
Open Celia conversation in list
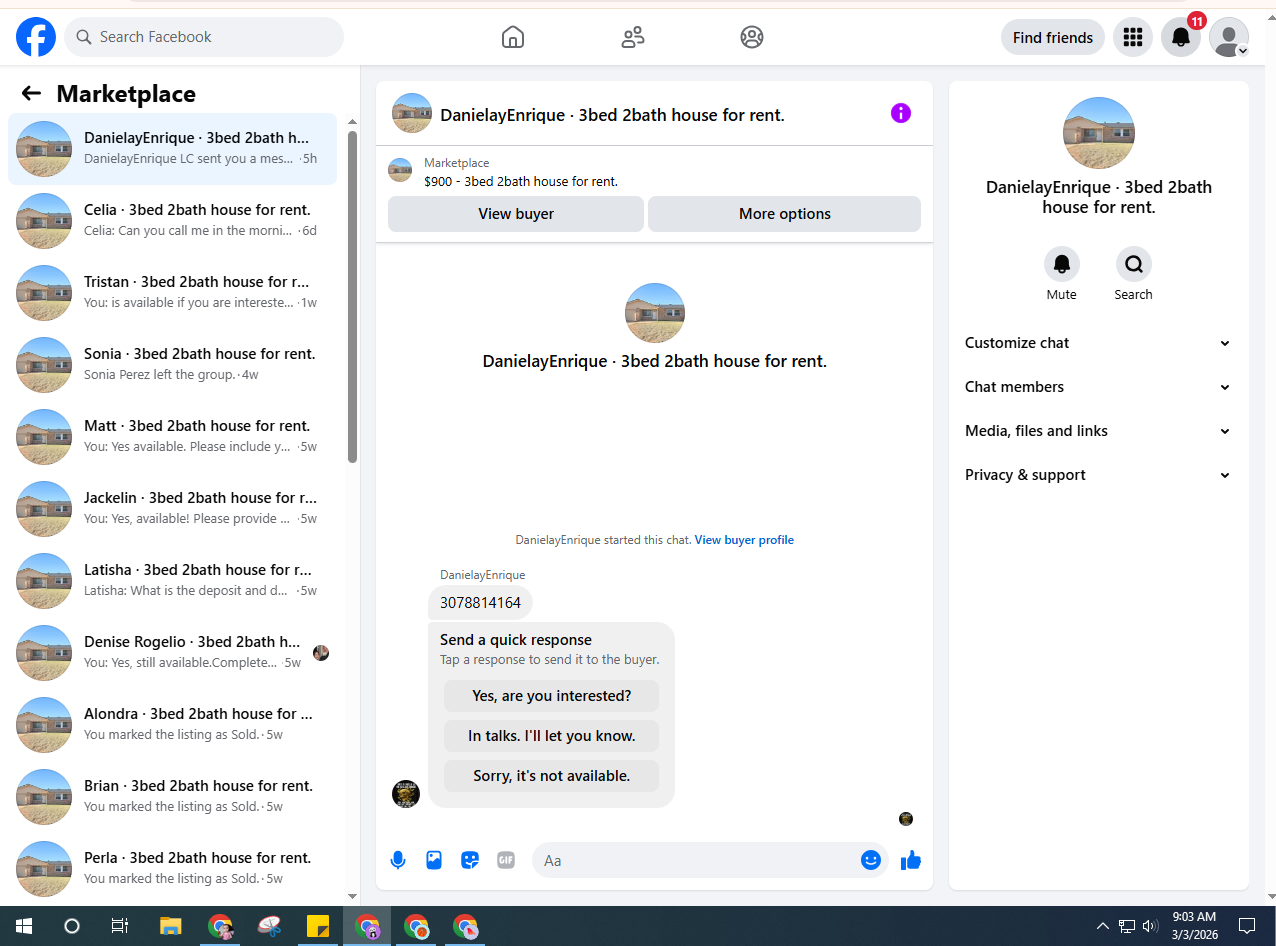pyautogui.click(x=173, y=220)
